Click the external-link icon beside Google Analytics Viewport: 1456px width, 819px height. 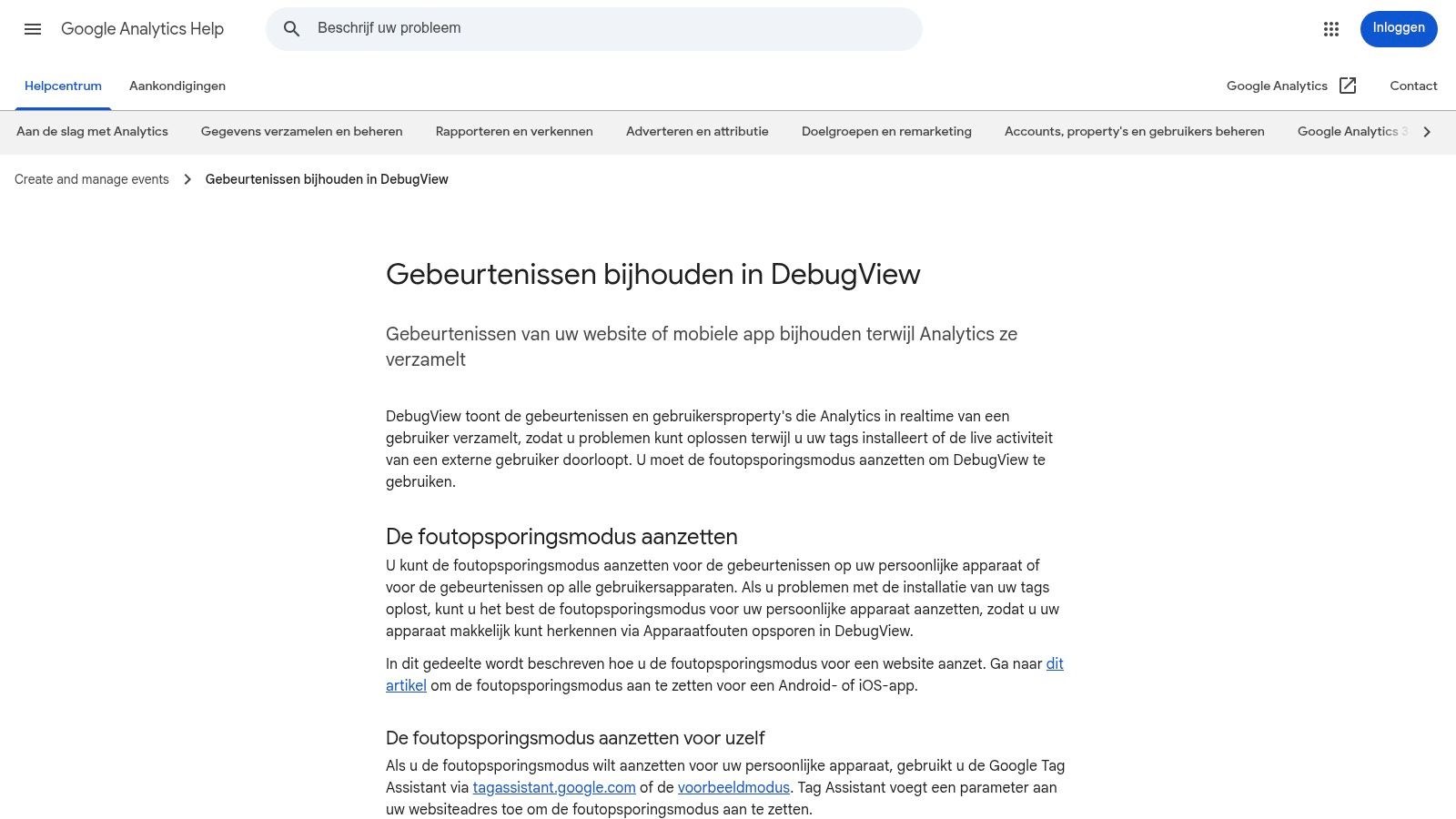click(1348, 86)
